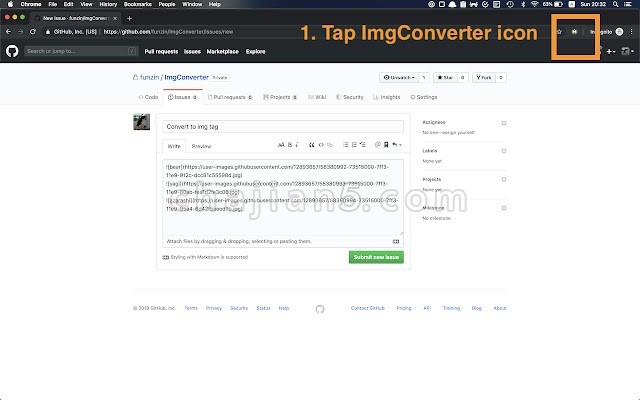Click Submit new issue button

click(376, 257)
